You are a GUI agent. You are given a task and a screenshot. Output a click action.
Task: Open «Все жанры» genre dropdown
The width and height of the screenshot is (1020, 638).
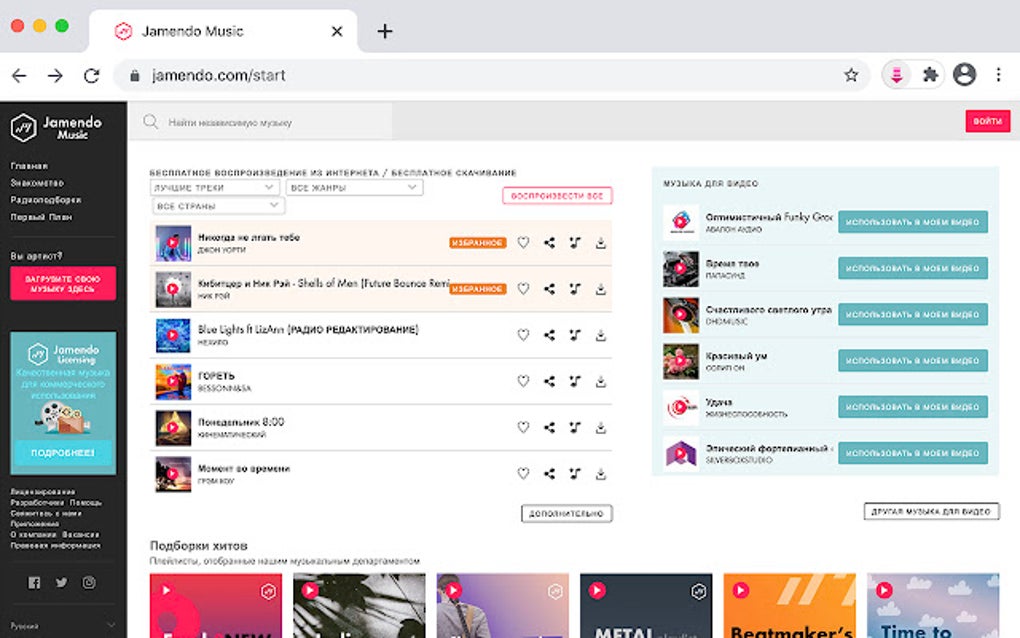click(354, 188)
